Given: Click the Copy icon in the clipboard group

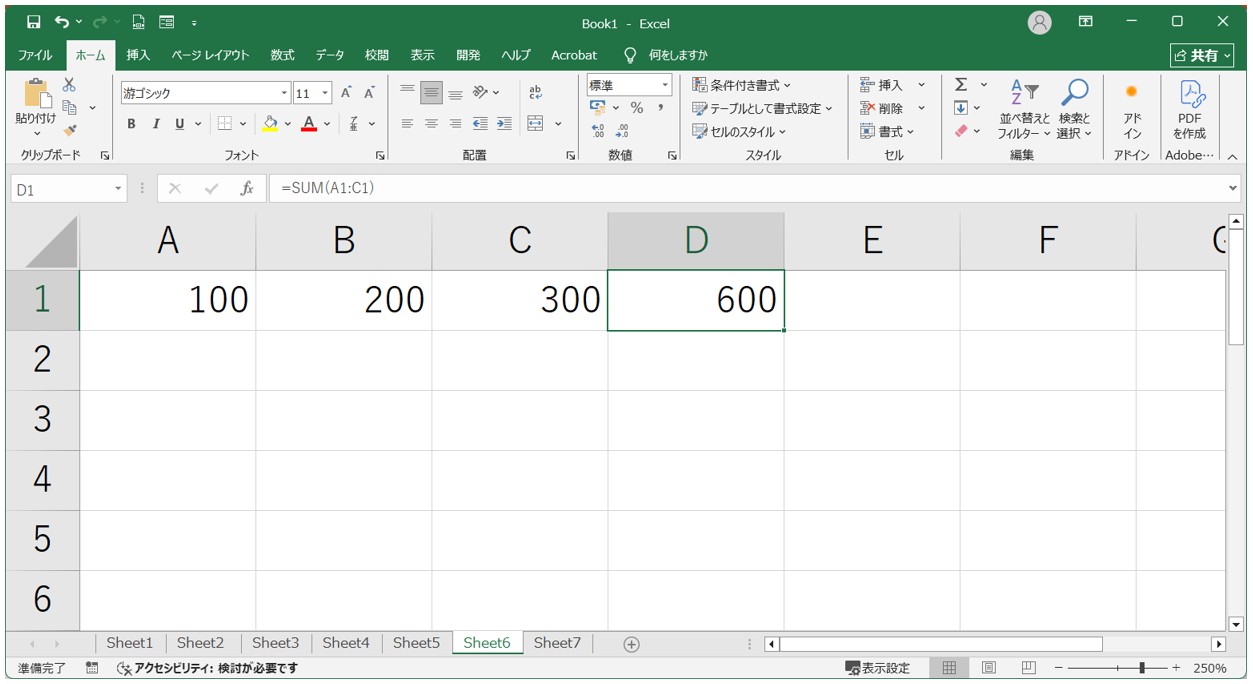Looking at the screenshot, I should click(70, 107).
